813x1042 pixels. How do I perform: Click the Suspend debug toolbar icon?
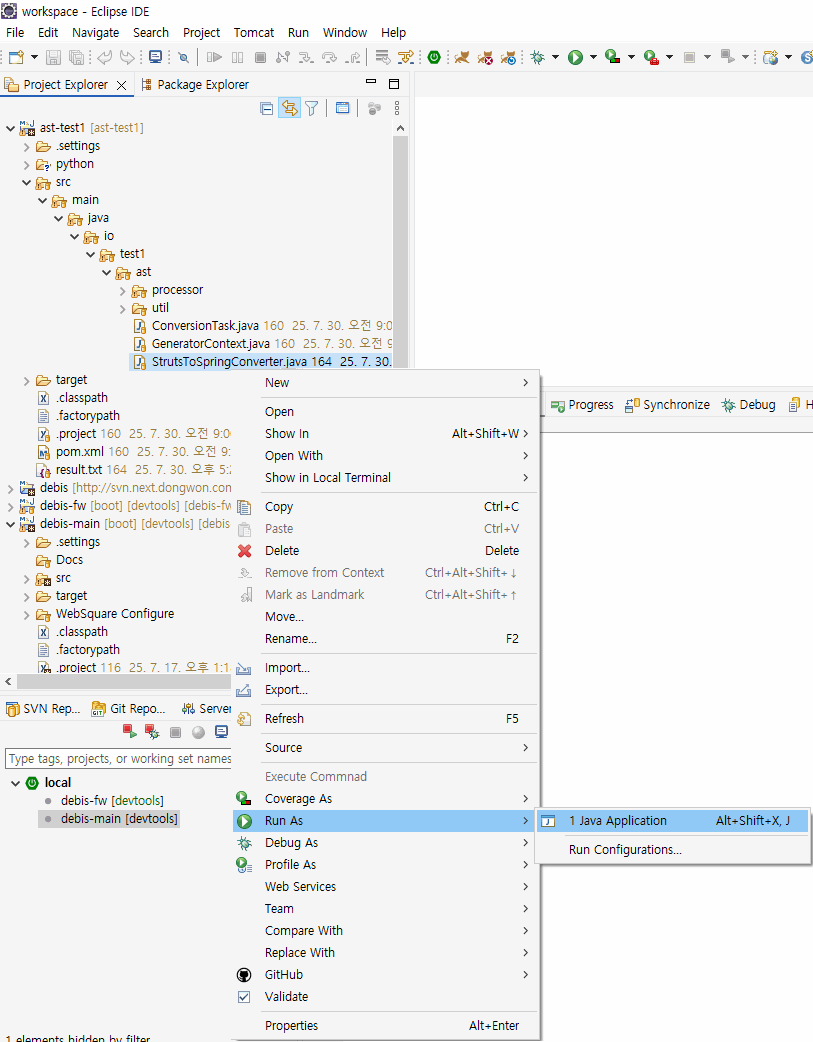pyautogui.click(x=237, y=57)
